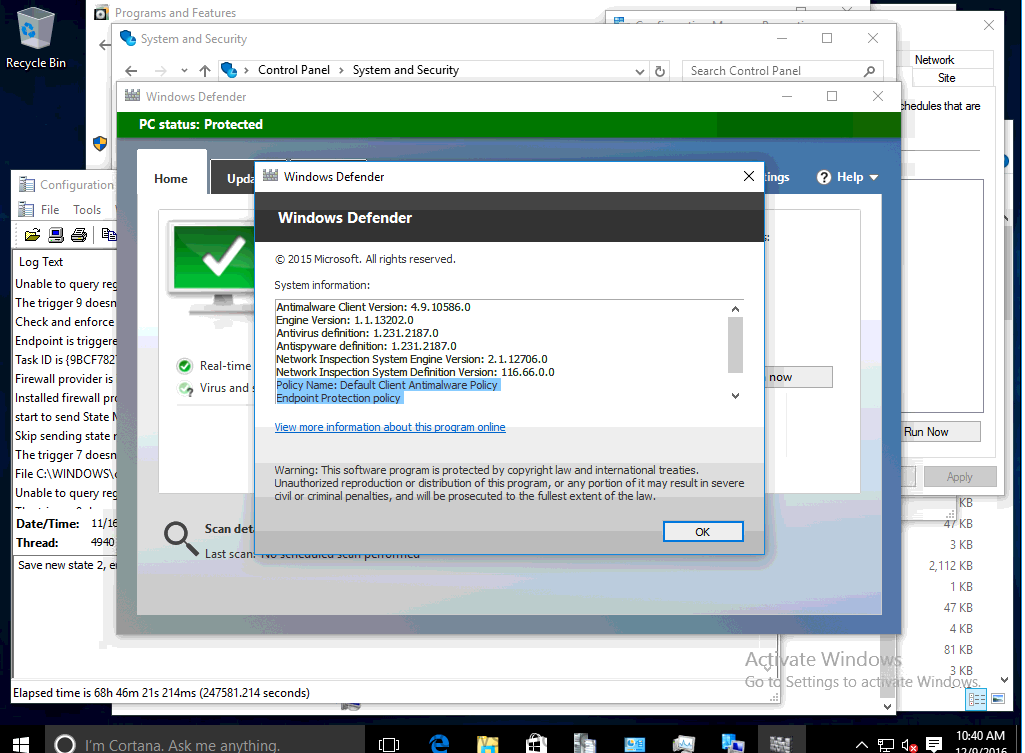Click the Cortana circle icon

[65, 745]
